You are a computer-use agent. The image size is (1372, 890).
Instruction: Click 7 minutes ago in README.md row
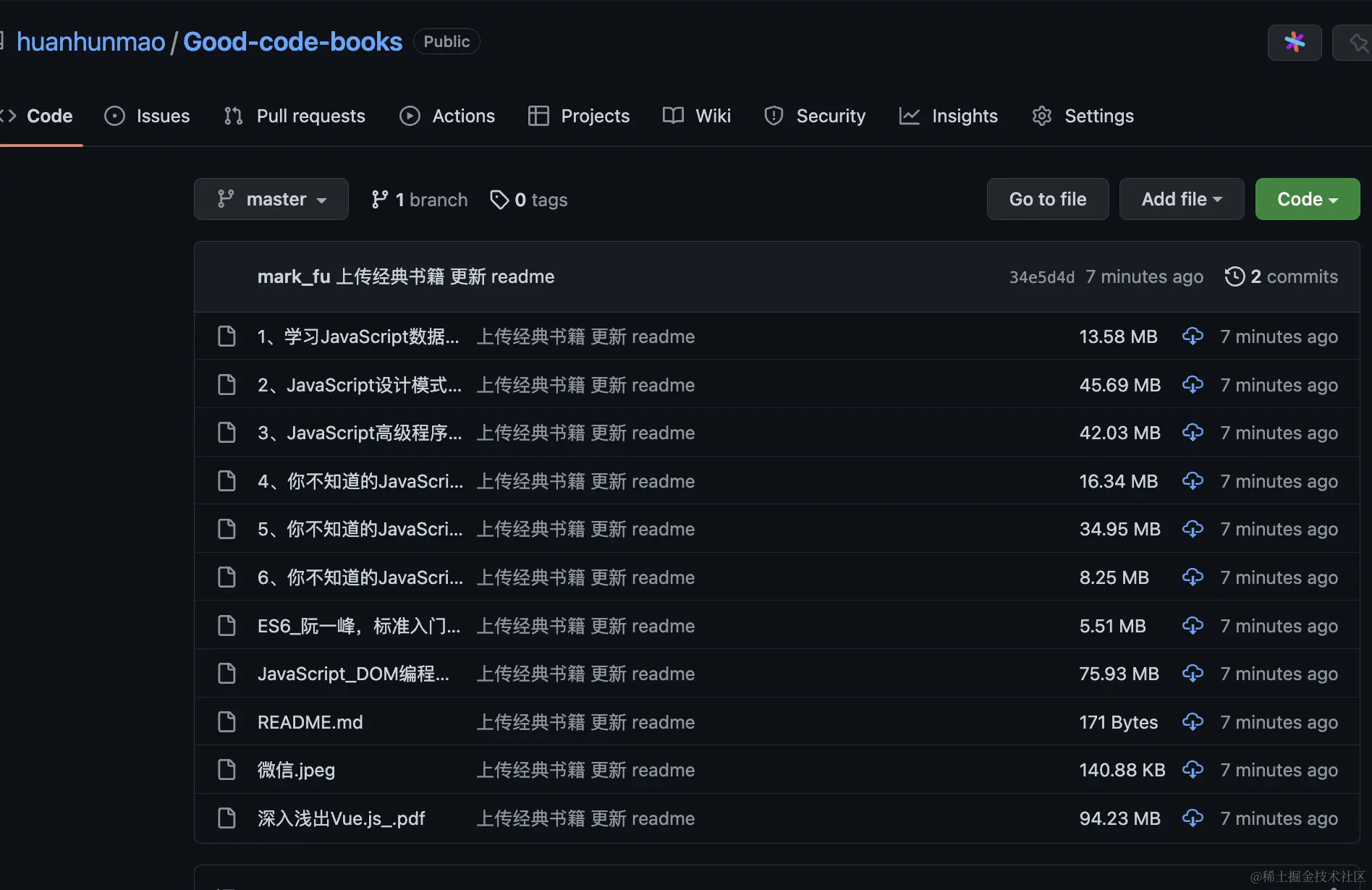click(x=1279, y=721)
